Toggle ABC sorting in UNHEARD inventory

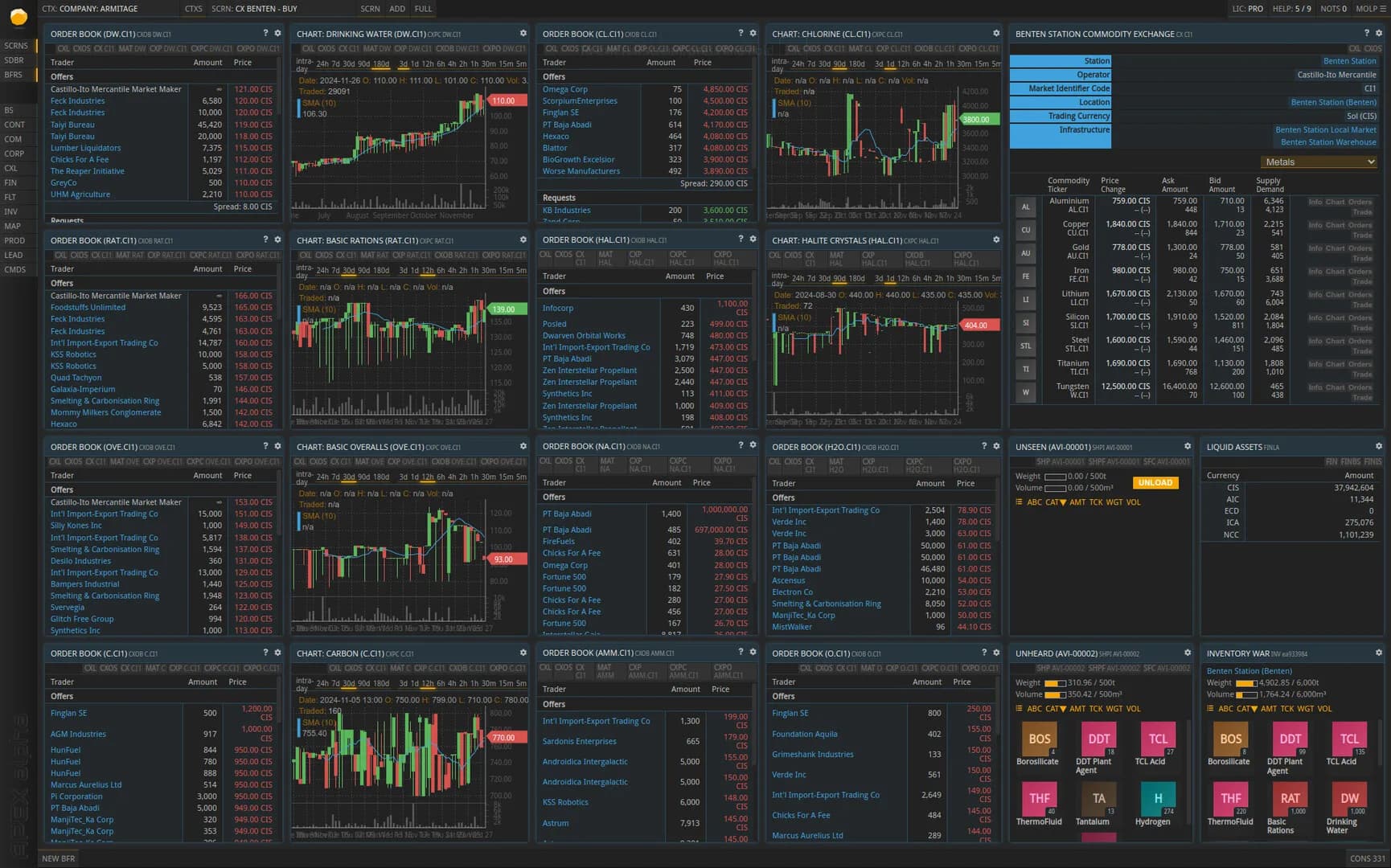[x=1034, y=709]
